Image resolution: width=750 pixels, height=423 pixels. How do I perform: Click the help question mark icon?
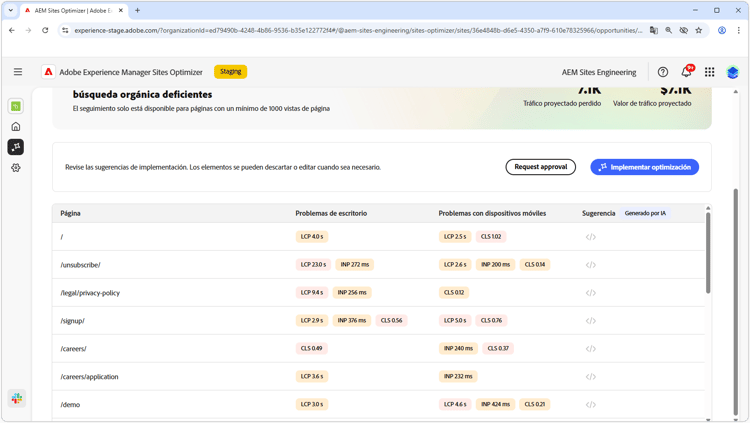[x=662, y=72]
